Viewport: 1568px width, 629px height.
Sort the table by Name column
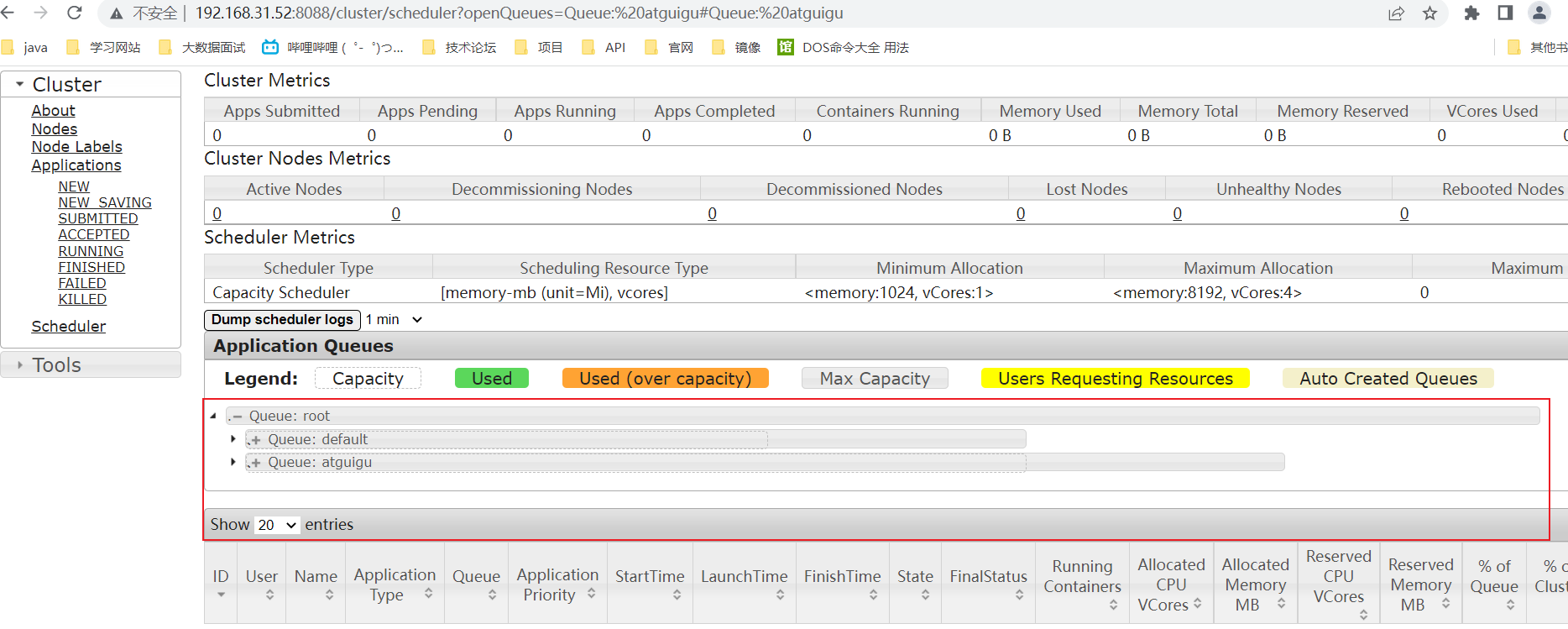(316, 584)
